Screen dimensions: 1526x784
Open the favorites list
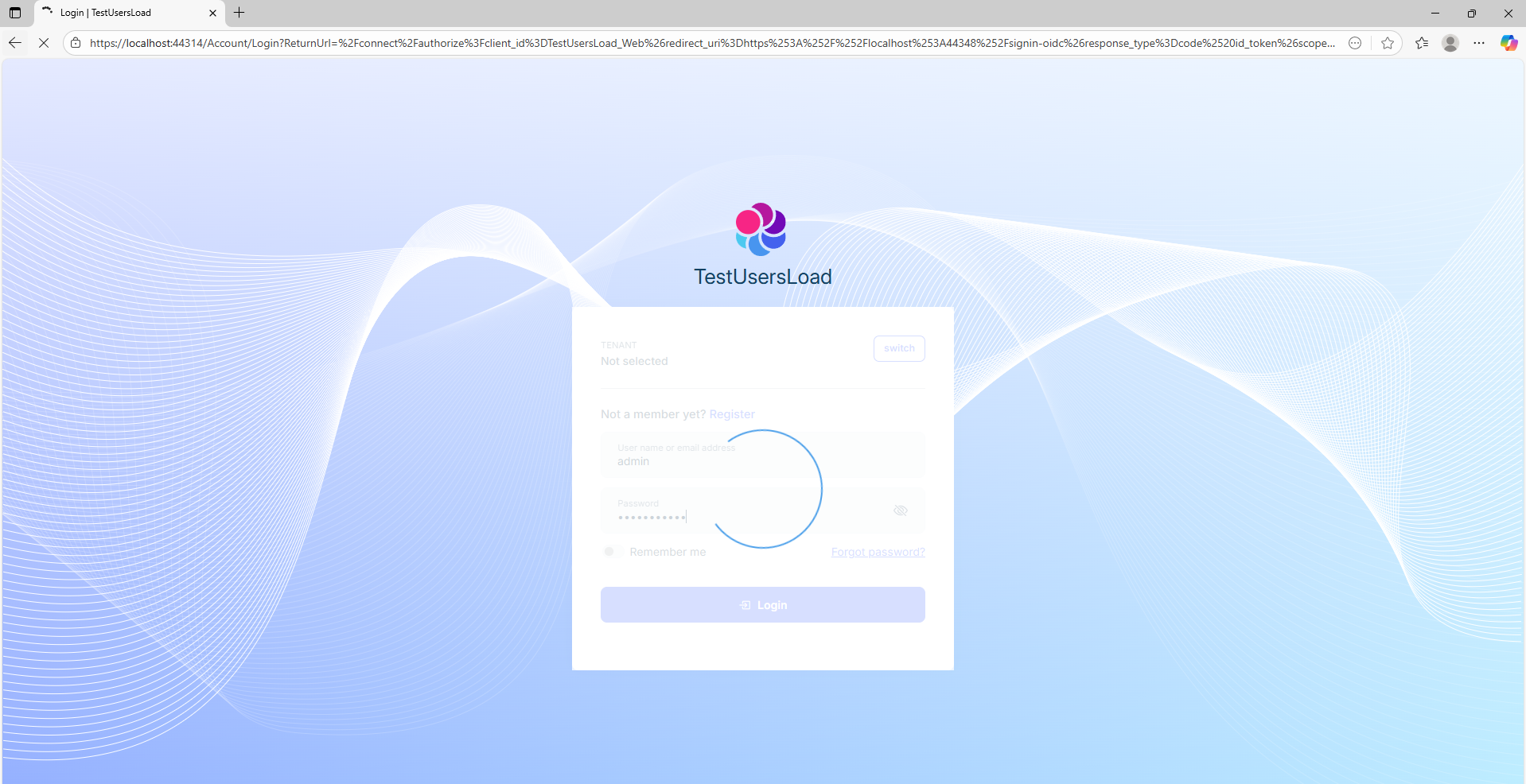pos(1422,43)
